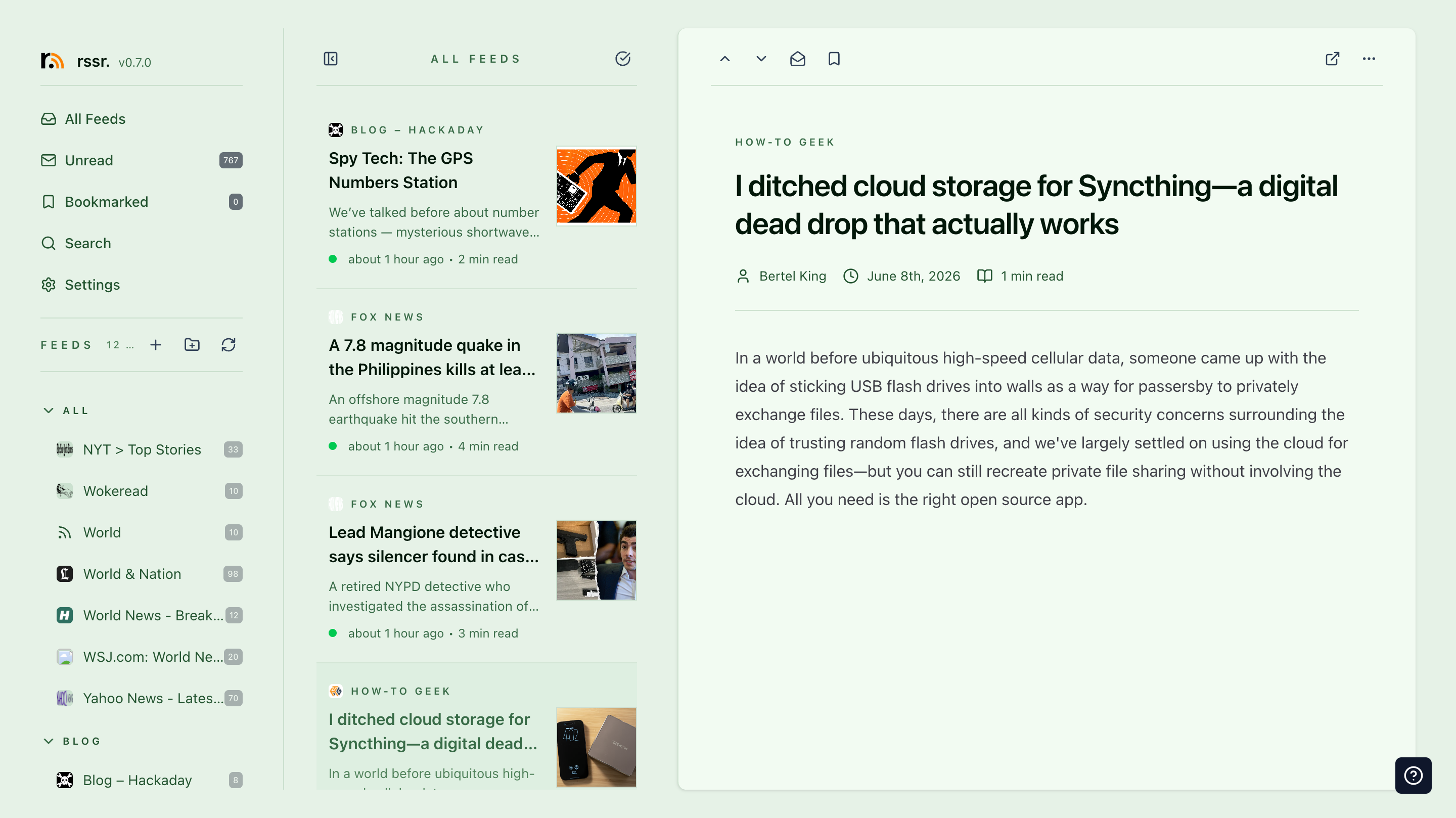Open All Feeds view
This screenshot has height=818, width=1456.
(142, 119)
